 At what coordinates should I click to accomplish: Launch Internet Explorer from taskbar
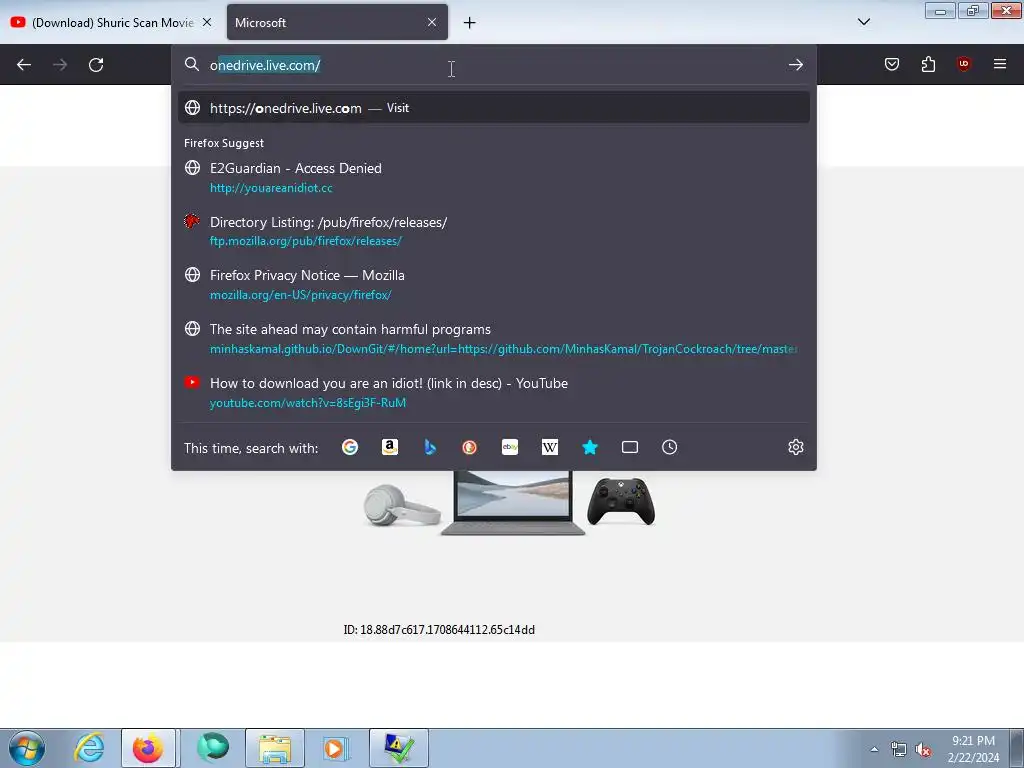click(89, 748)
